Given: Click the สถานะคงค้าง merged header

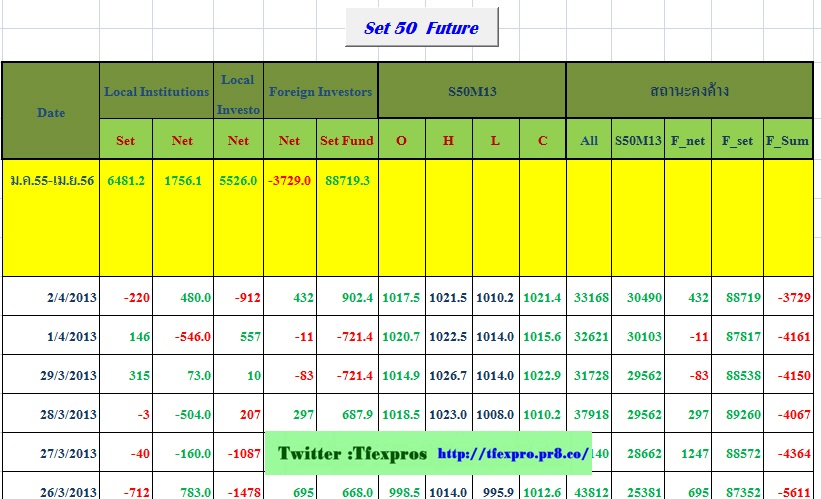Looking at the screenshot, I should click(689, 91).
